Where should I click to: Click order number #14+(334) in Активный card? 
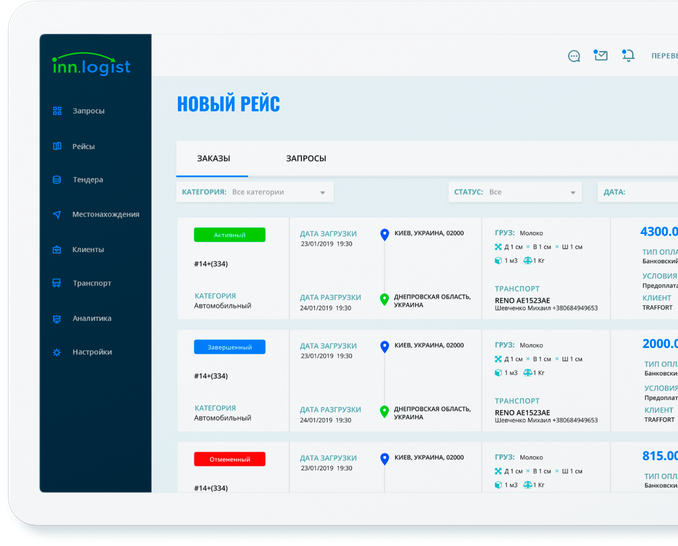[x=211, y=264]
